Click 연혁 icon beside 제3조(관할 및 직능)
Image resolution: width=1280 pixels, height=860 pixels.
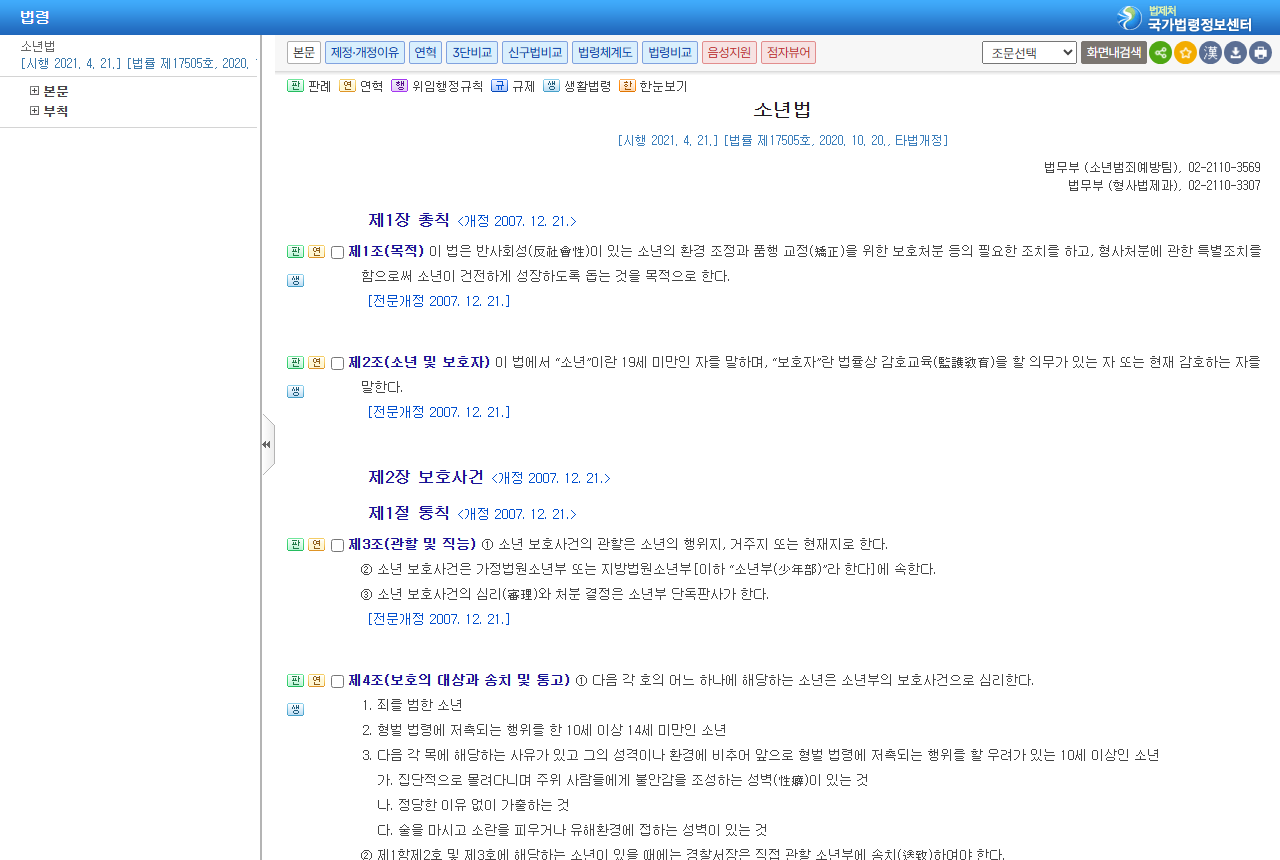tap(316, 545)
